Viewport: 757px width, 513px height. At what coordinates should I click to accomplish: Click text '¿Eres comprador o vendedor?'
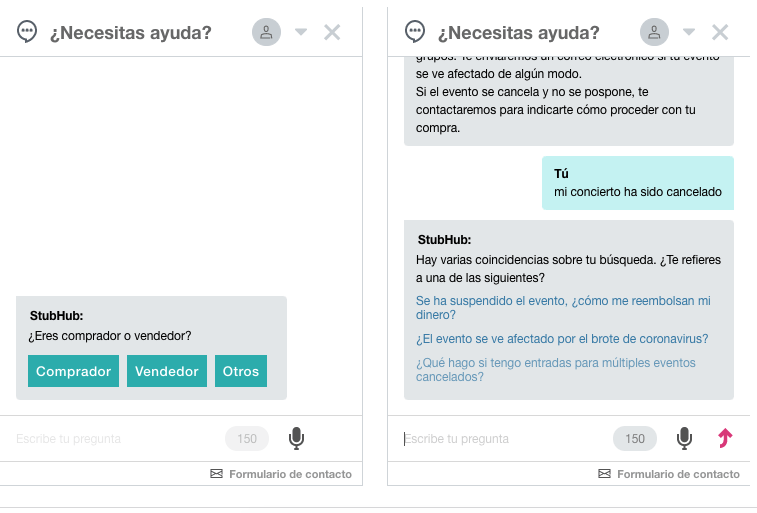[x=110, y=336]
